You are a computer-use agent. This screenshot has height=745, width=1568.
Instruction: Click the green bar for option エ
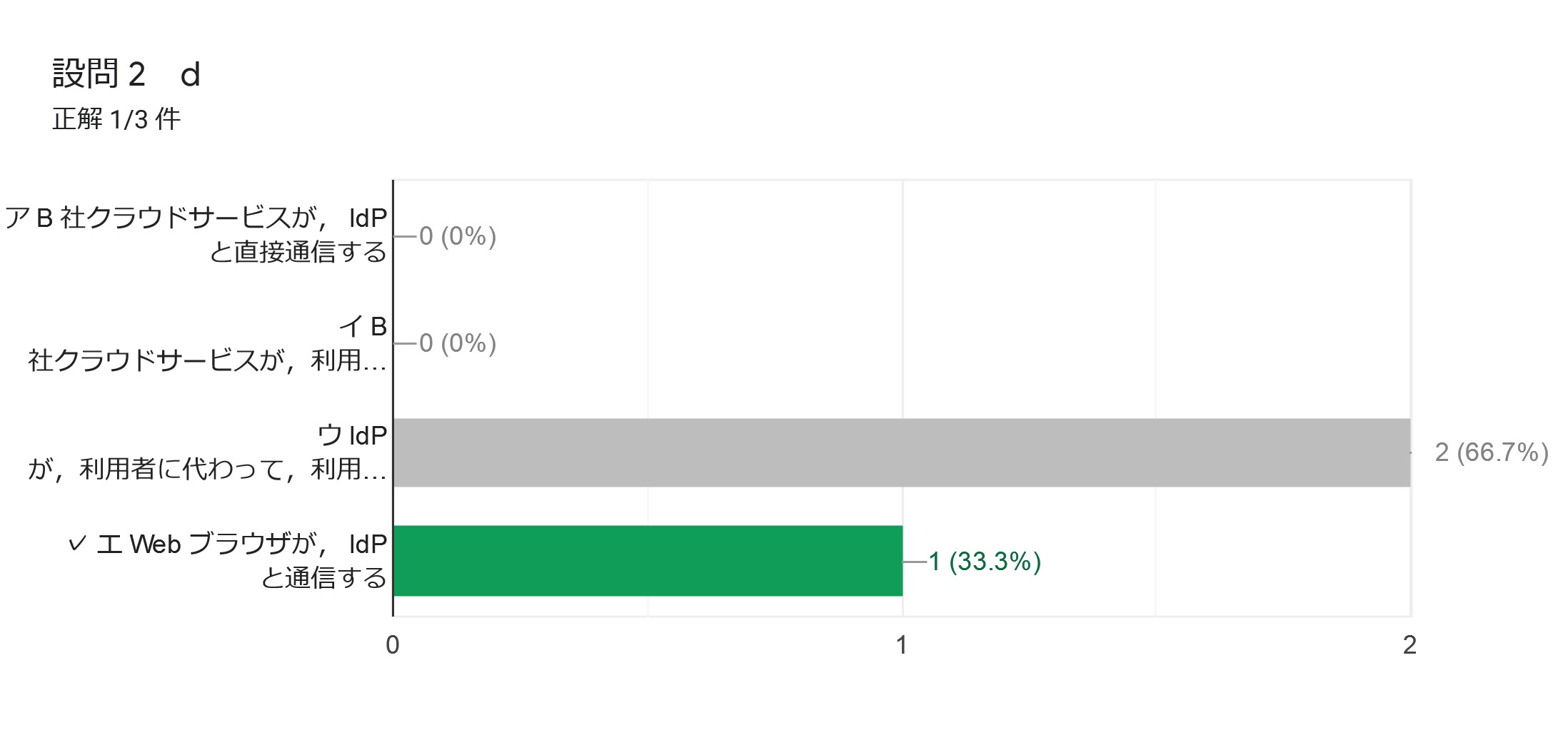point(648,561)
